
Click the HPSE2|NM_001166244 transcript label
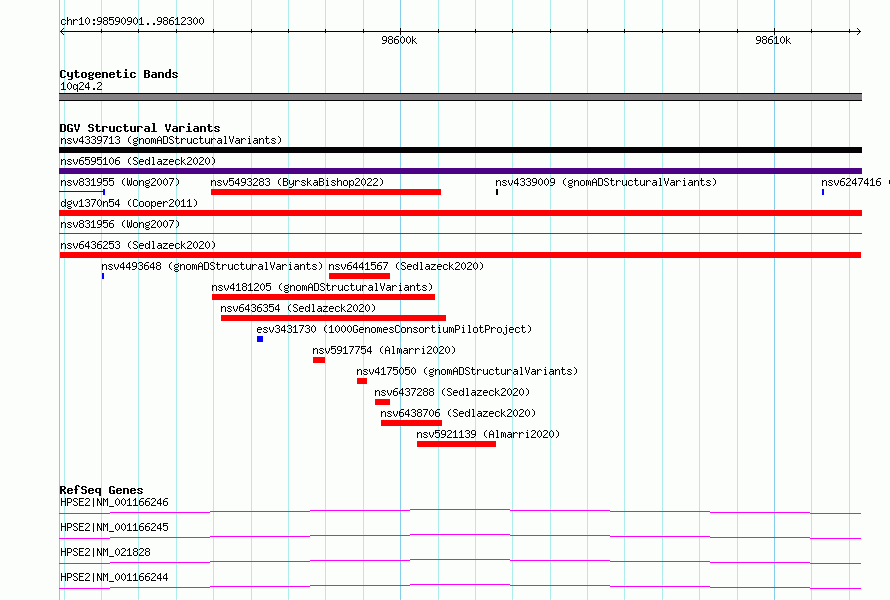(x=114, y=577)
